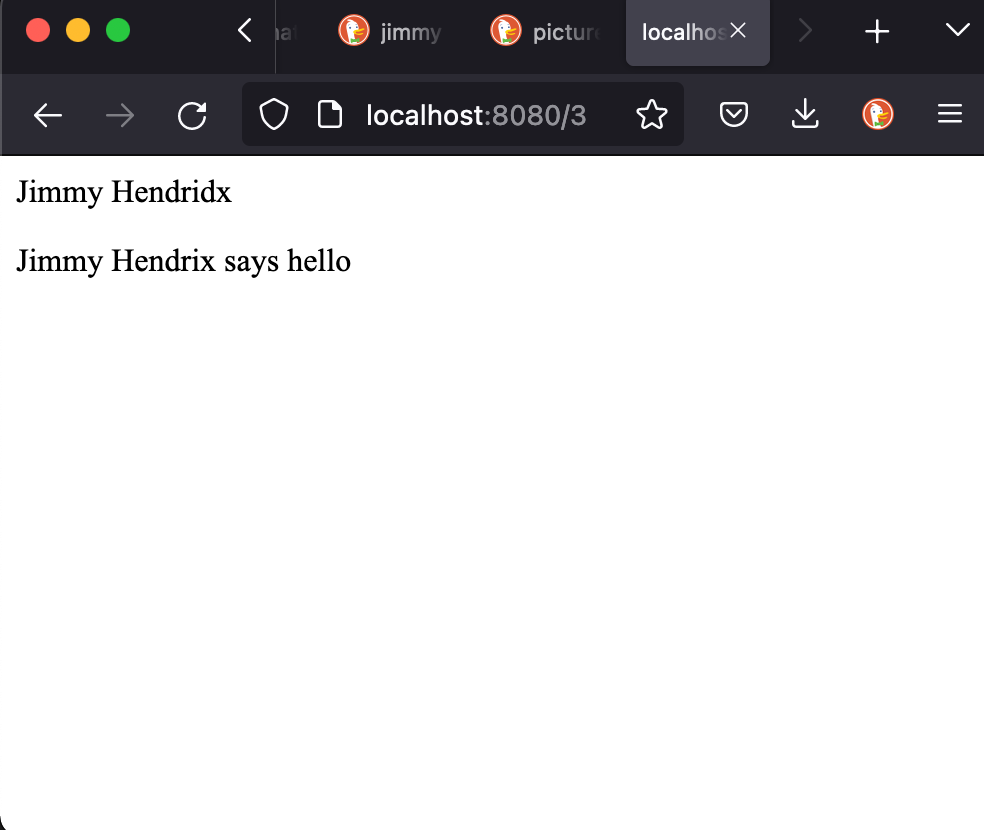Switch to the jimmy tab

pyautogui.click(x=392, y=32)
